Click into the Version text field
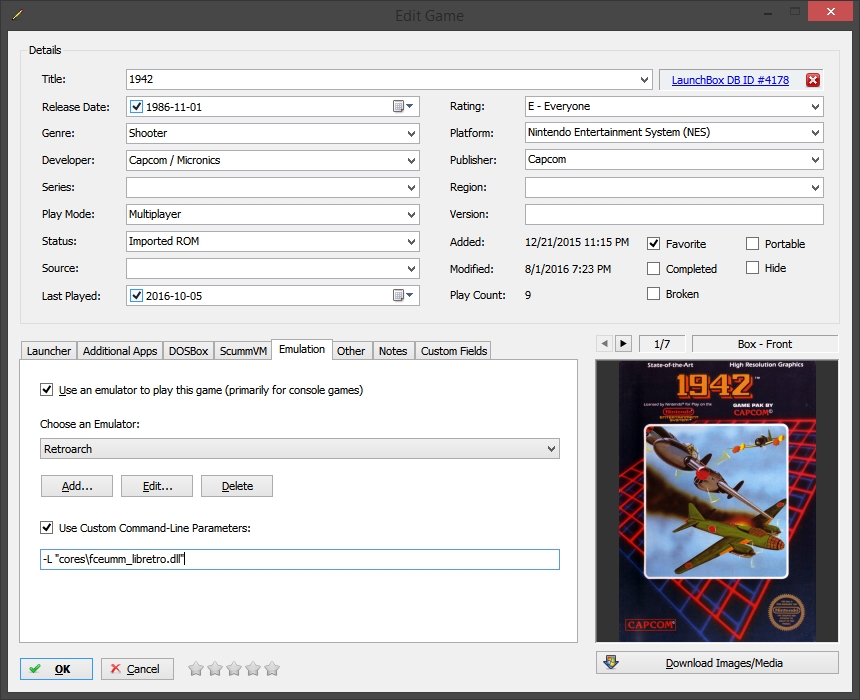 point(674,214)
